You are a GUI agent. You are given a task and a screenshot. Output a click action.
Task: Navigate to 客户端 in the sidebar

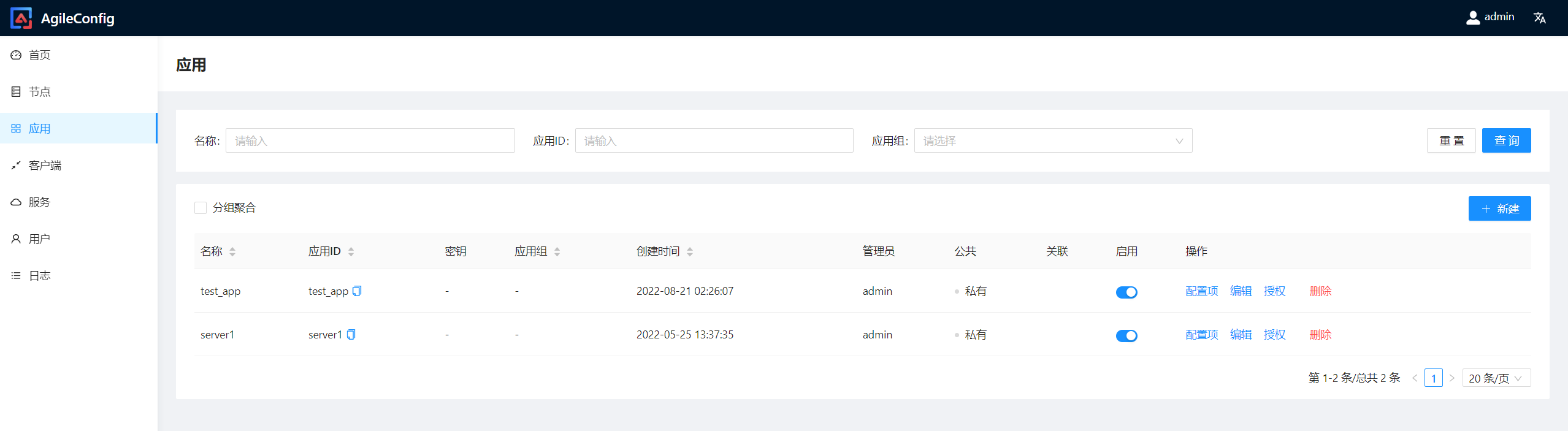click(45, 166)
